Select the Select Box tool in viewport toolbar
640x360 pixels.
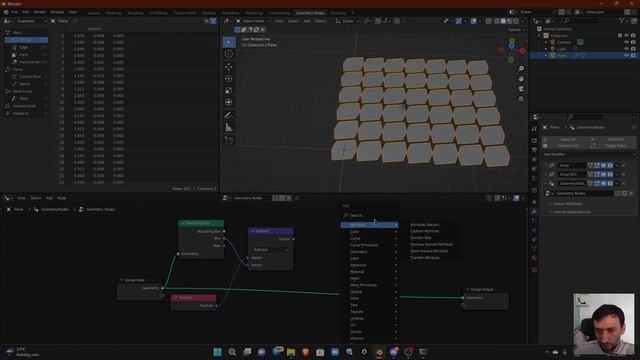[229, 42]
